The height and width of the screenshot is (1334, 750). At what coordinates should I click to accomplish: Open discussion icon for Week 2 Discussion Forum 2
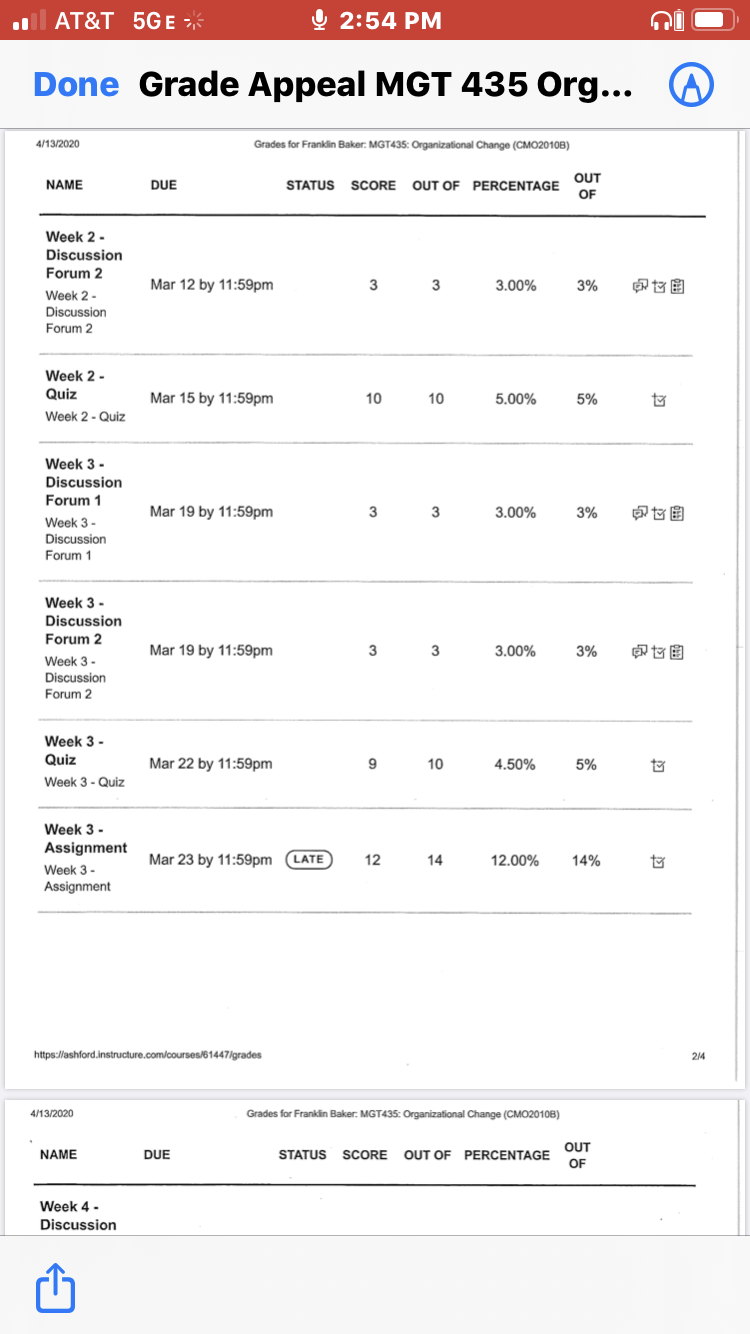[638, 286]
